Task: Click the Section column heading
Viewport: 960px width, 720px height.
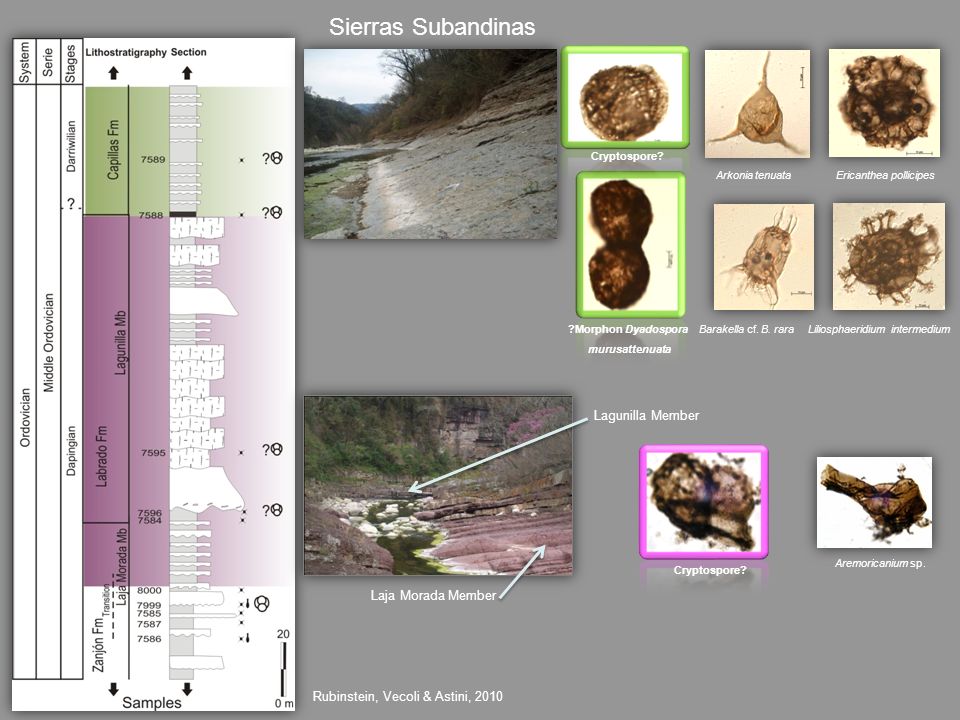Action: pos(189,52)
